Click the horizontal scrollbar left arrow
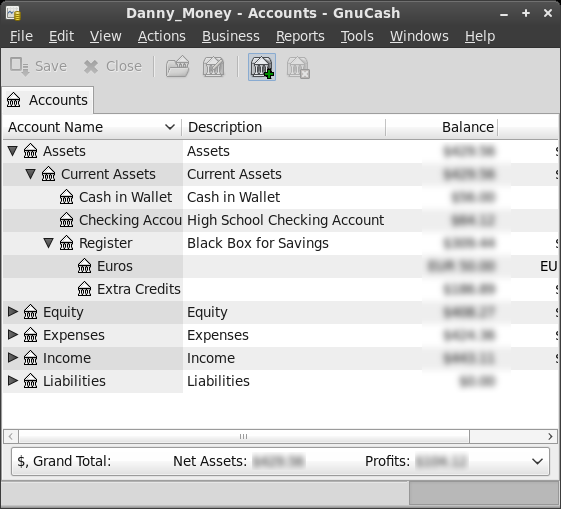This screenshot has width=561, height=509. 11,436
